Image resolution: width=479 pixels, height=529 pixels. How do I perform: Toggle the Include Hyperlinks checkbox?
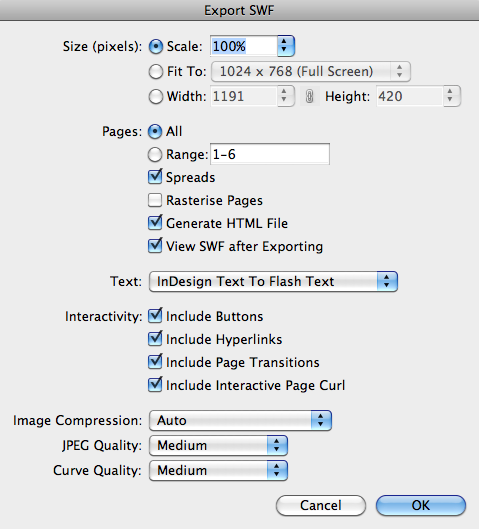(x=155, y=339)
